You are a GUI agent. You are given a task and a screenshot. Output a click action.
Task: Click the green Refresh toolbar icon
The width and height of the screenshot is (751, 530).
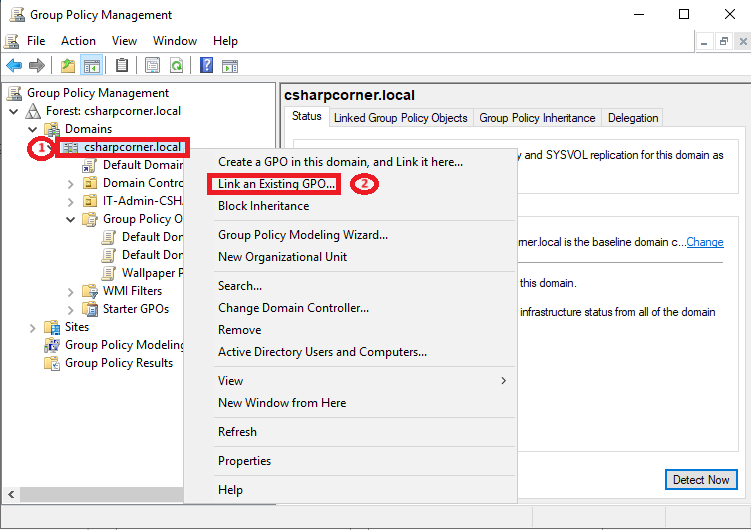coord(177,65)
